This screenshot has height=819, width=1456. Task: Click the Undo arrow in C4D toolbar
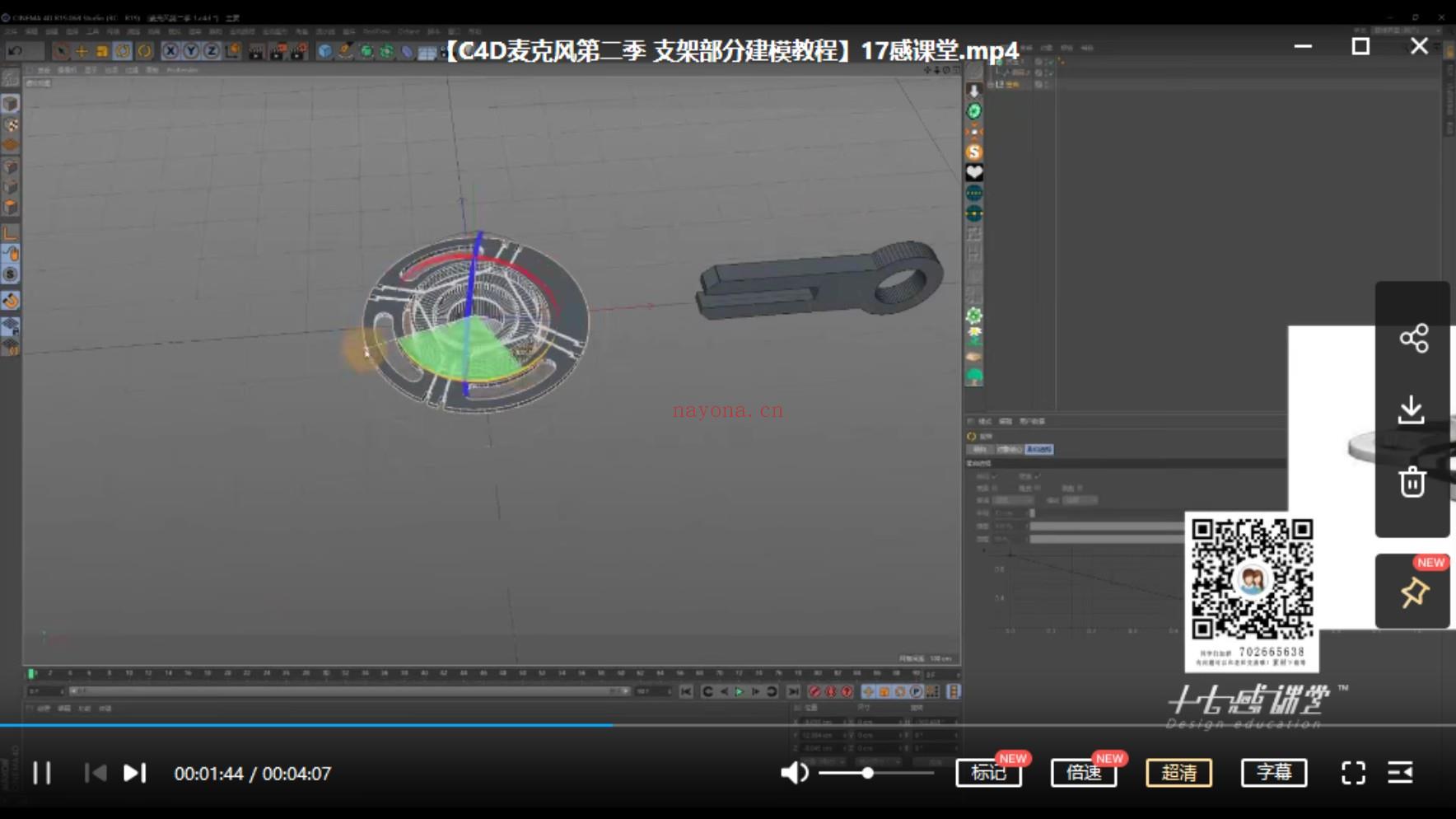coord(15,51)
